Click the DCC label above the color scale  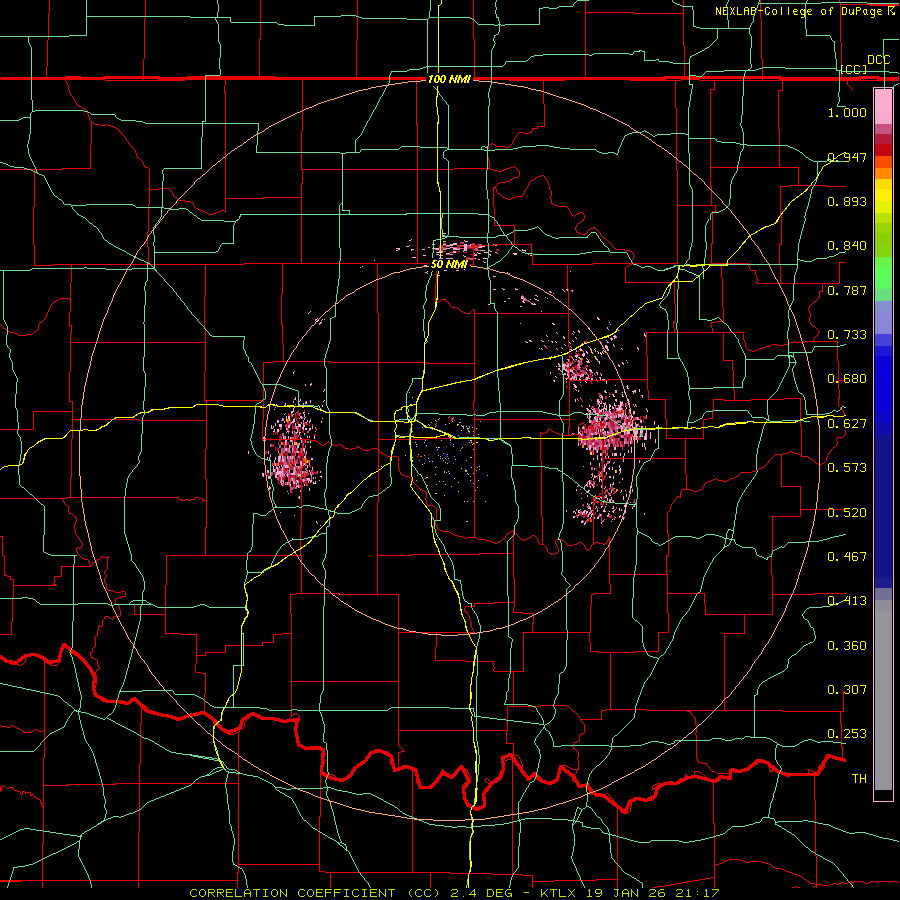(878, 60)
